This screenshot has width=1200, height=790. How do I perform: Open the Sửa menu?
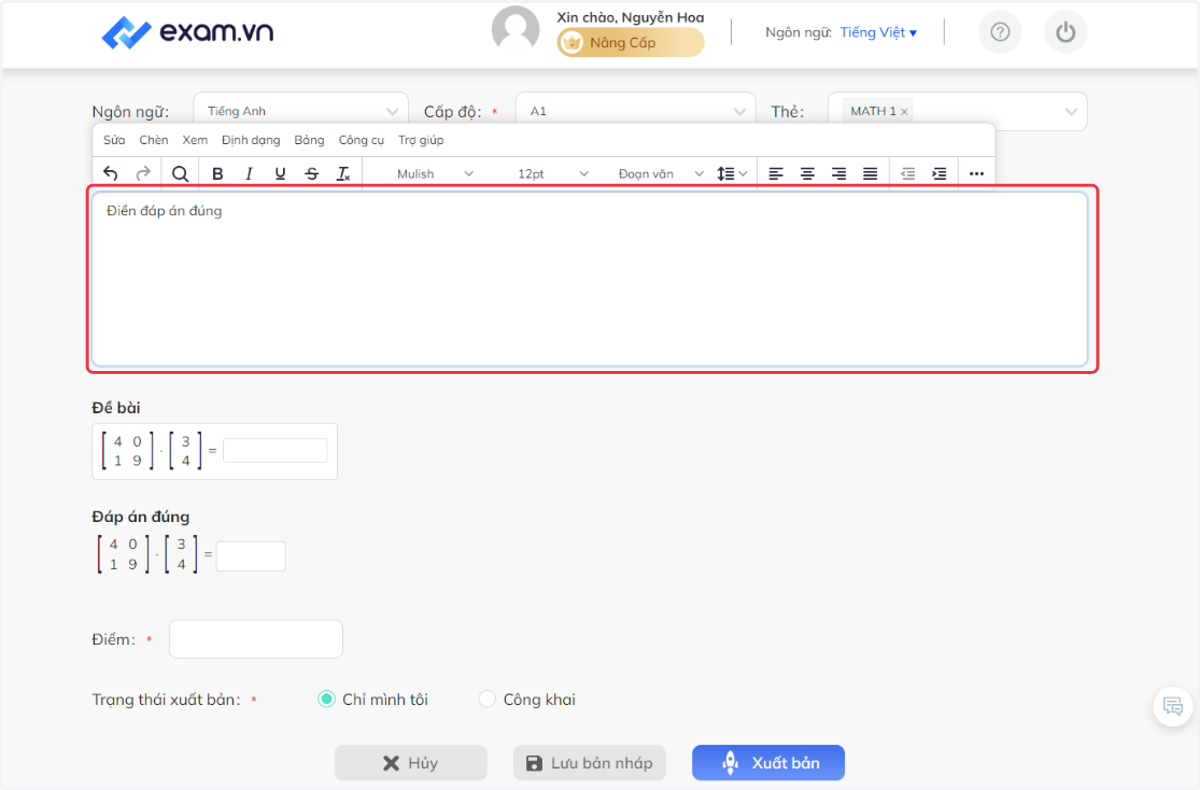114,140
